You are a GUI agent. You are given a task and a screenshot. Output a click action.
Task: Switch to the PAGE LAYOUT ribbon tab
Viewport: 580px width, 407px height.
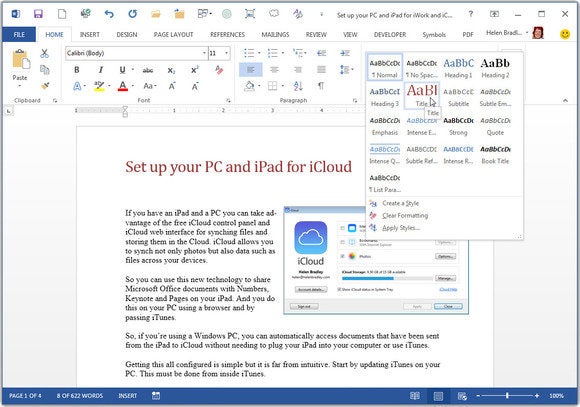point(173,35)
